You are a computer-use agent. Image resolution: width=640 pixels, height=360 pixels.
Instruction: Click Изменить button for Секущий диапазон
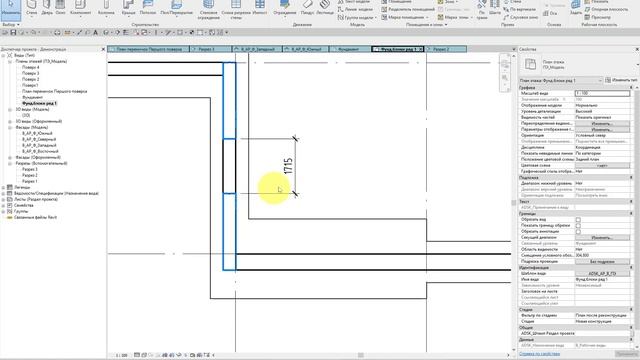(x=602, y=237)
